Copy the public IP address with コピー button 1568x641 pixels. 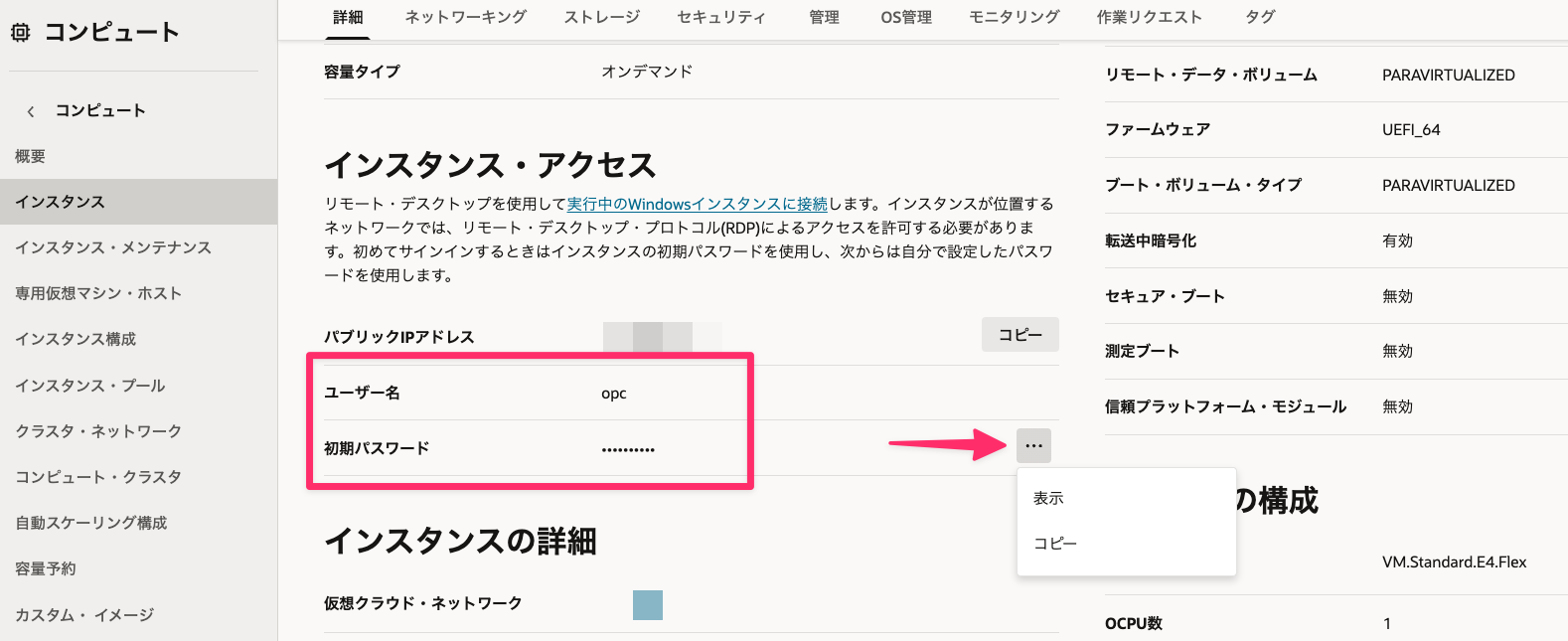point(1020,335)
